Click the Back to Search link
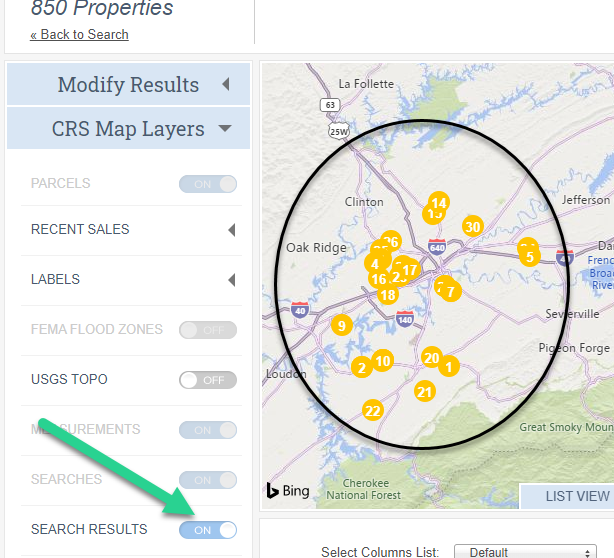 (79, 34)
